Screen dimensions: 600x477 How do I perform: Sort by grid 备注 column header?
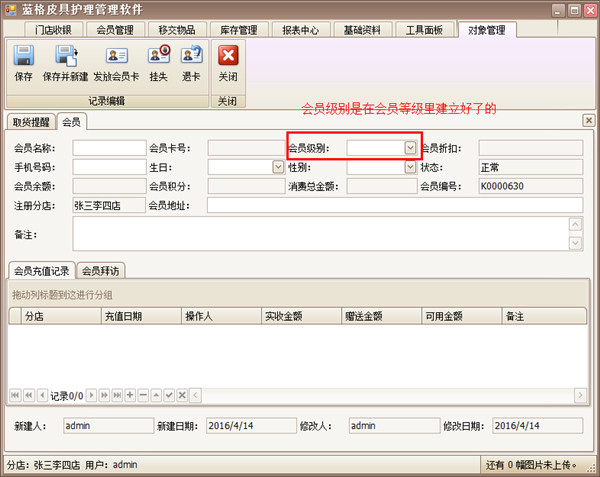pyautogui.click(x=544, y=316)
